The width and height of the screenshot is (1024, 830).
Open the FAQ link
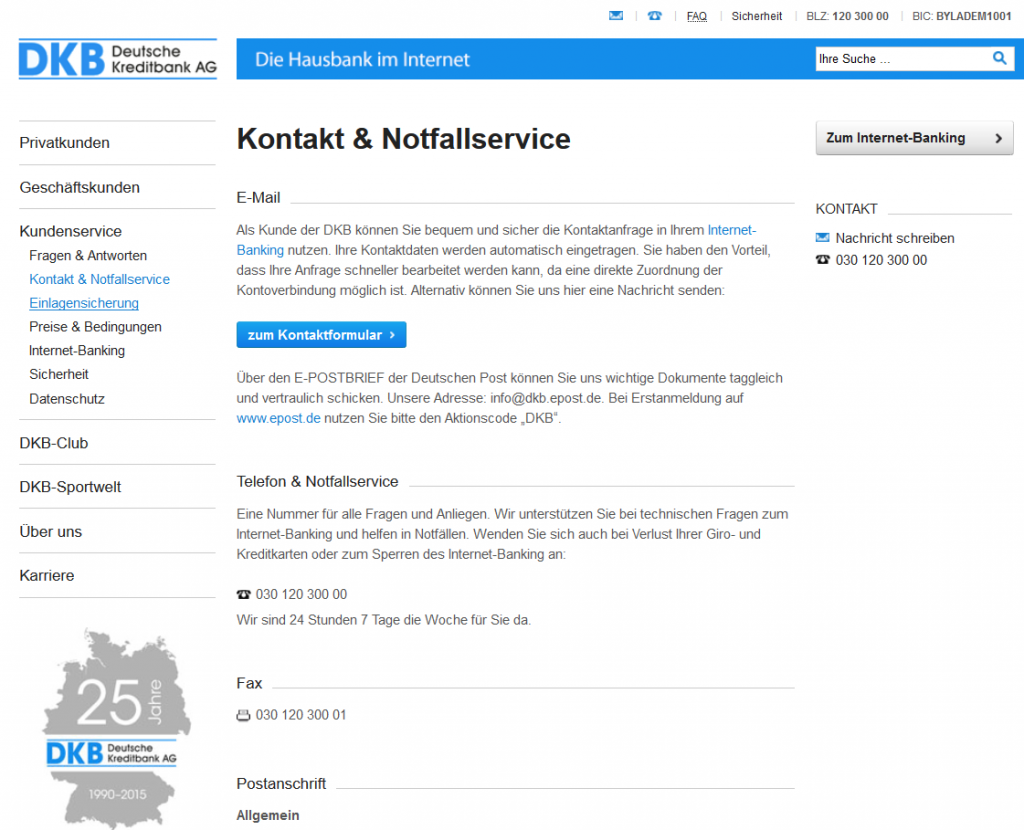click(697, 16)
